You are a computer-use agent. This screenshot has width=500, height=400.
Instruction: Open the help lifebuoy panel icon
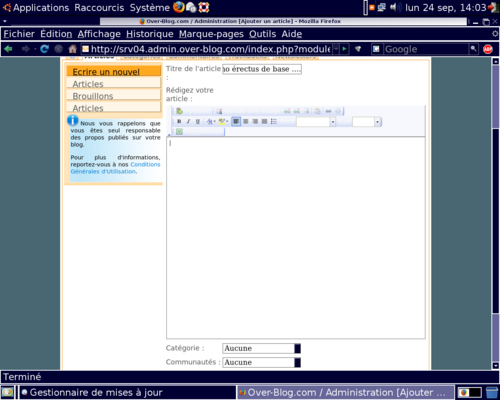pyautogui.click(x=204, y=7)
